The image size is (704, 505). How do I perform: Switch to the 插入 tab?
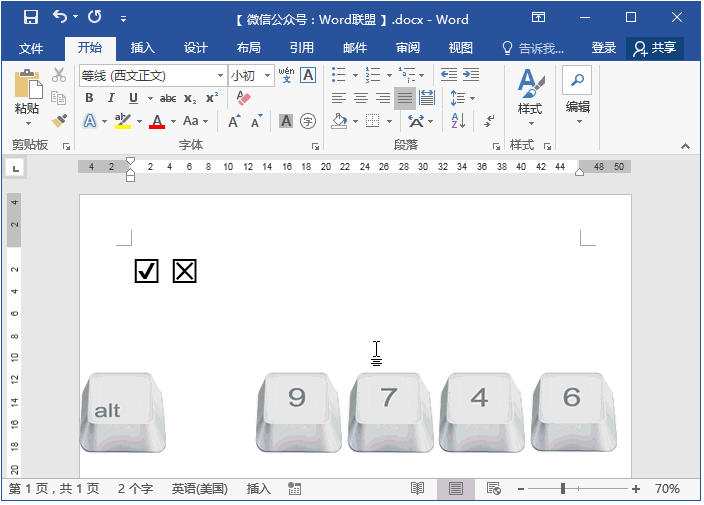(142, 48)
